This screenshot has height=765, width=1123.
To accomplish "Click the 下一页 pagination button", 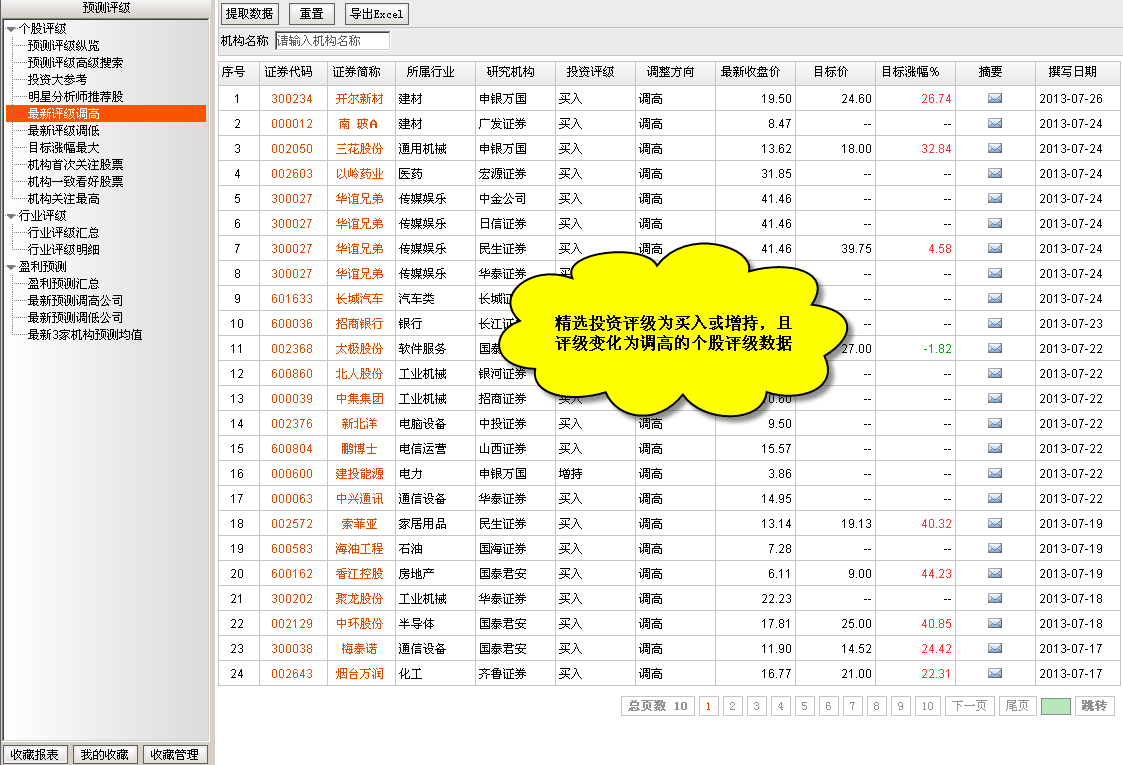I will [968, 706].
